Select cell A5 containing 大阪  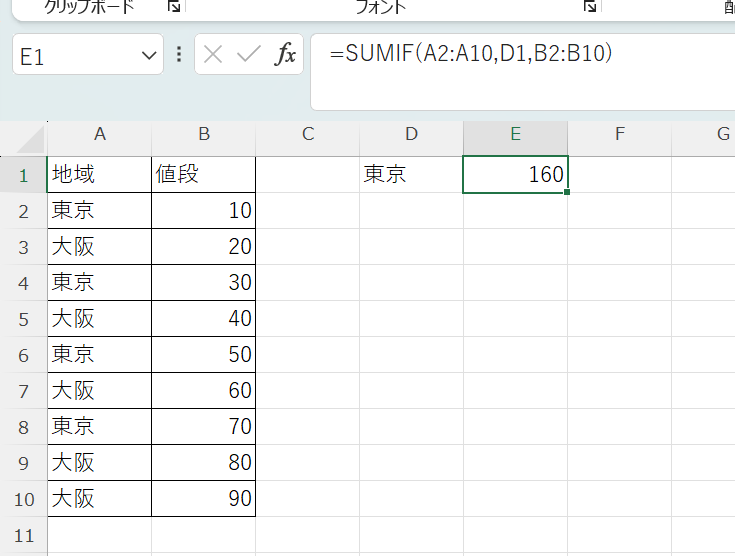(99, 318)
